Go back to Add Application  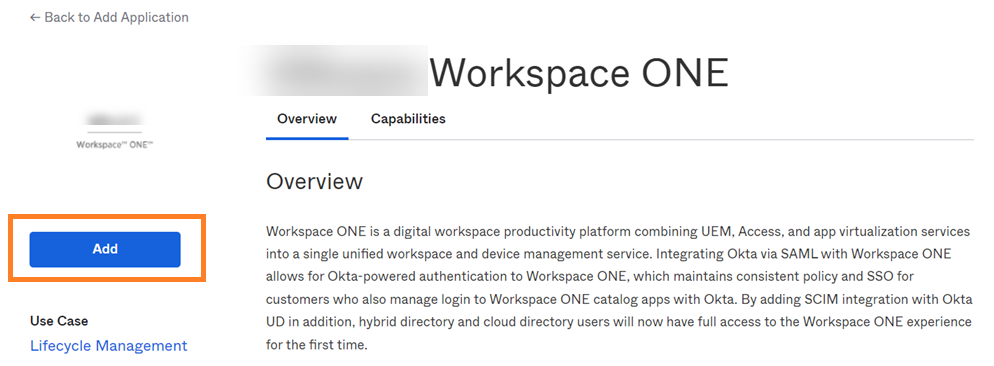(x=109, y=17)
